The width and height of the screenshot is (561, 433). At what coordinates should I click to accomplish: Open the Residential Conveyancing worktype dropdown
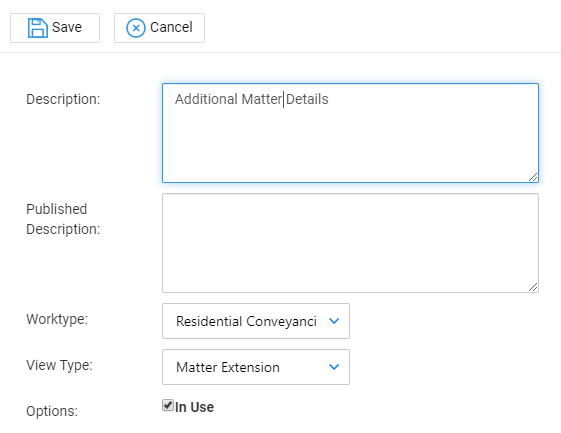click(x=256, y=321)
